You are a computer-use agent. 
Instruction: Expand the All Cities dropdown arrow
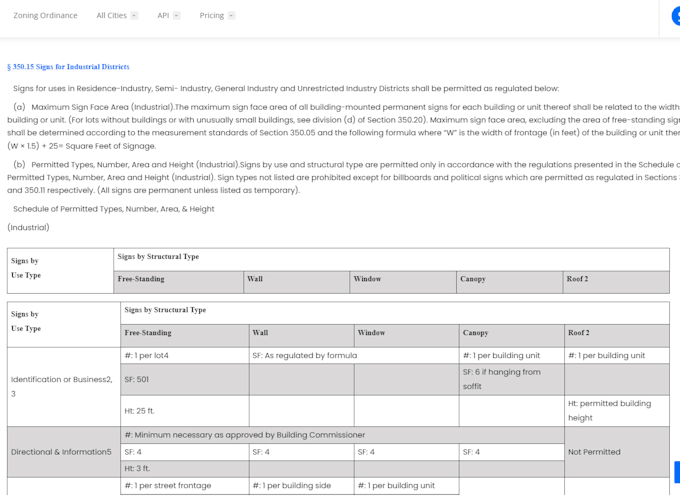click(x=134, y=16)
